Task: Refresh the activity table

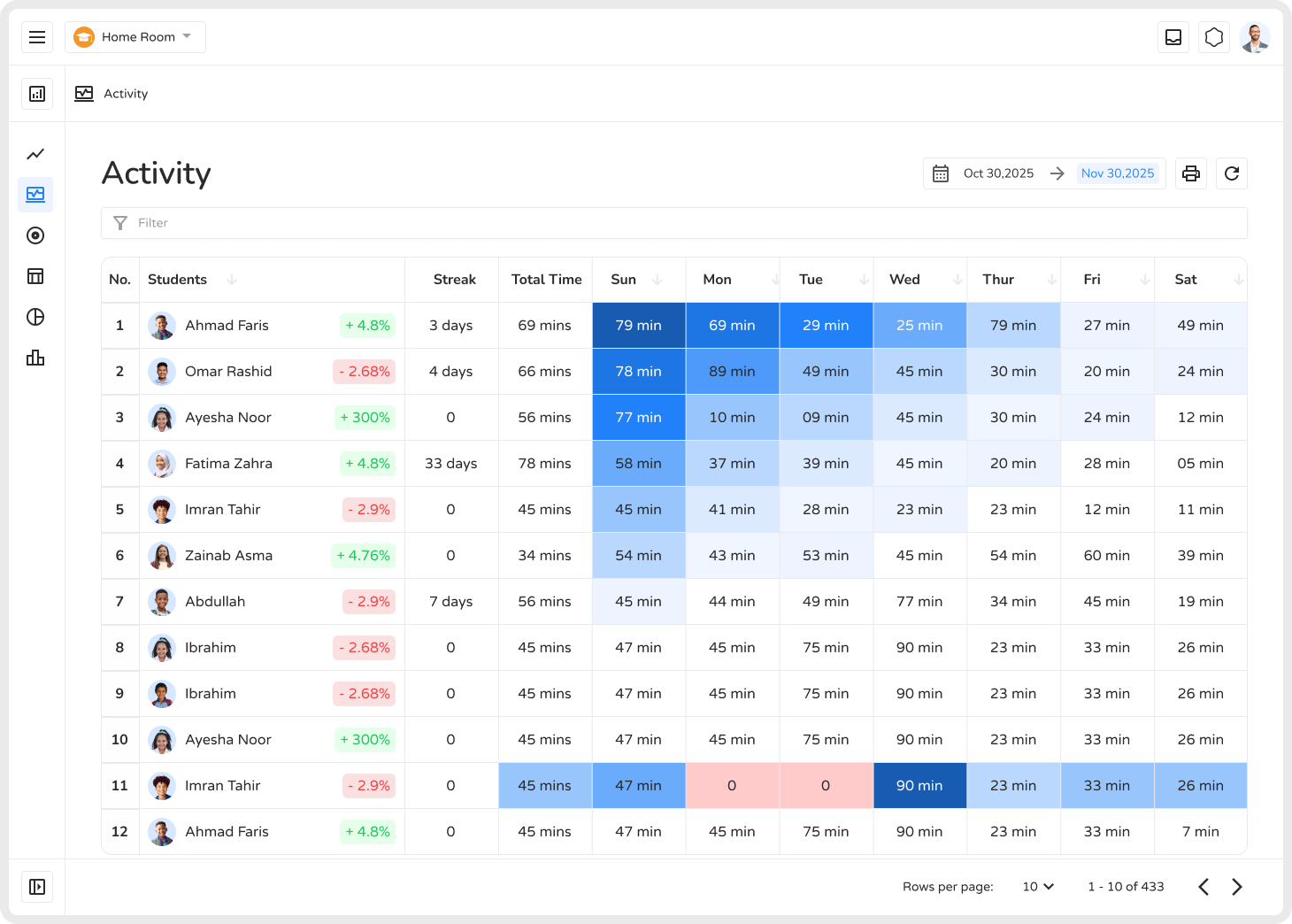Action: [1232, 173]
